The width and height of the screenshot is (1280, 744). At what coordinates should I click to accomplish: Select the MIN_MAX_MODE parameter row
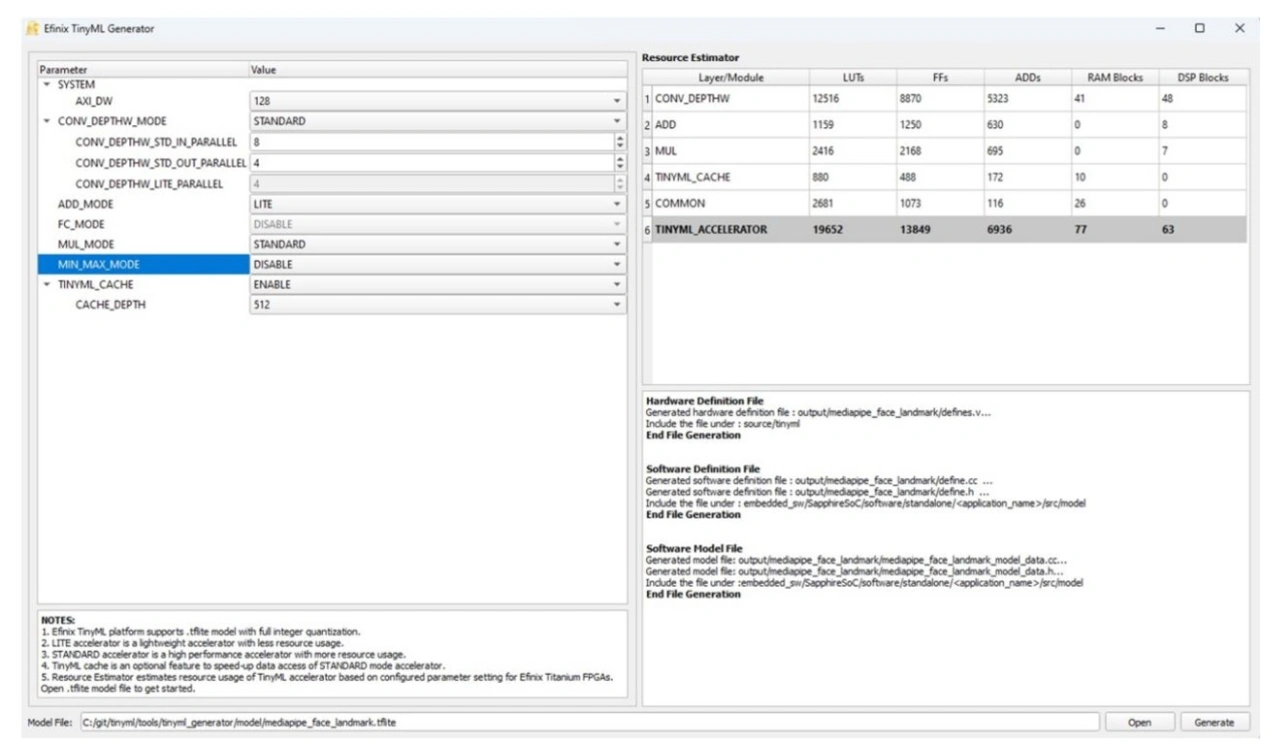tap(142, 264)
